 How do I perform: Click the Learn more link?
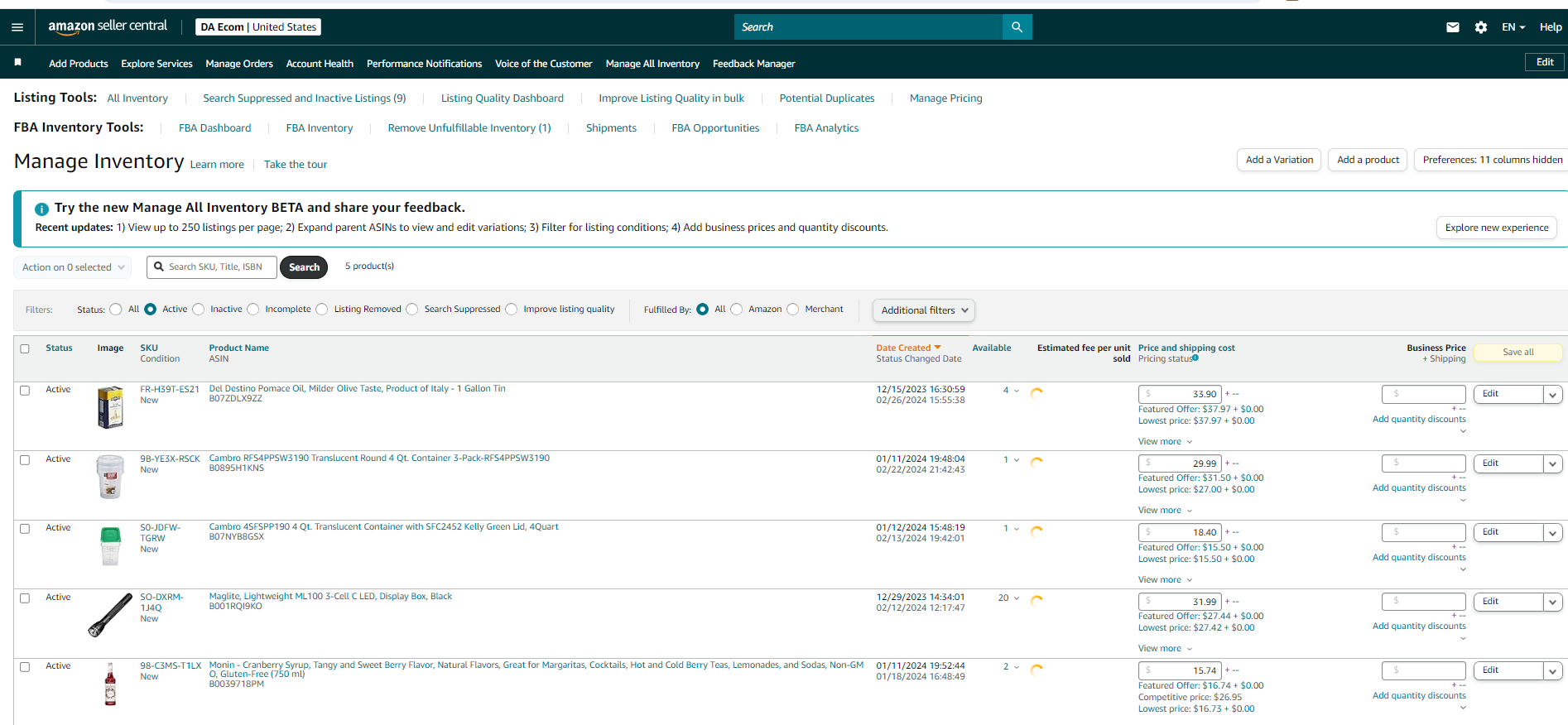click(x=217, y=165)
